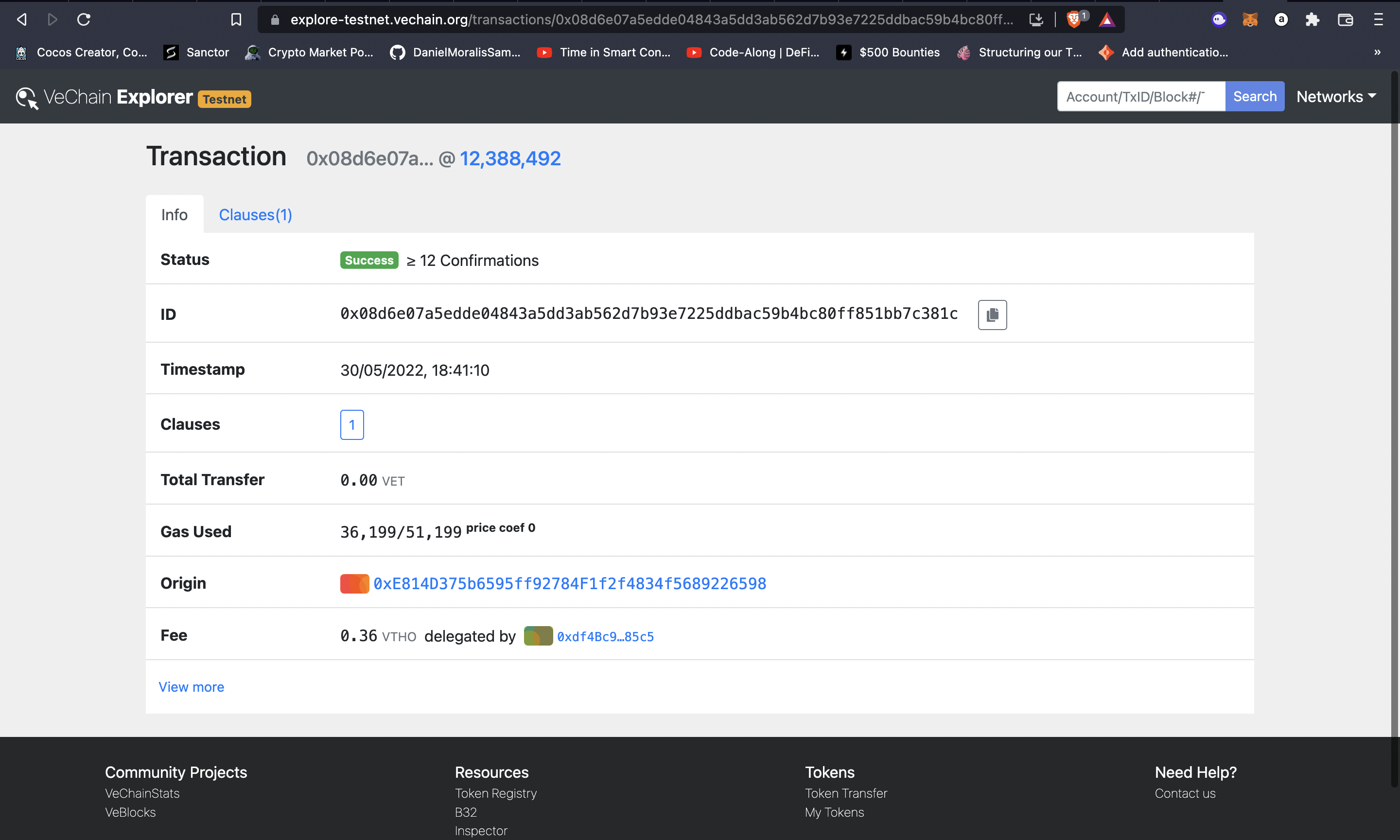Click the Brave Rewards triangle icon
1400x840 pixels.
(1107, 20)
